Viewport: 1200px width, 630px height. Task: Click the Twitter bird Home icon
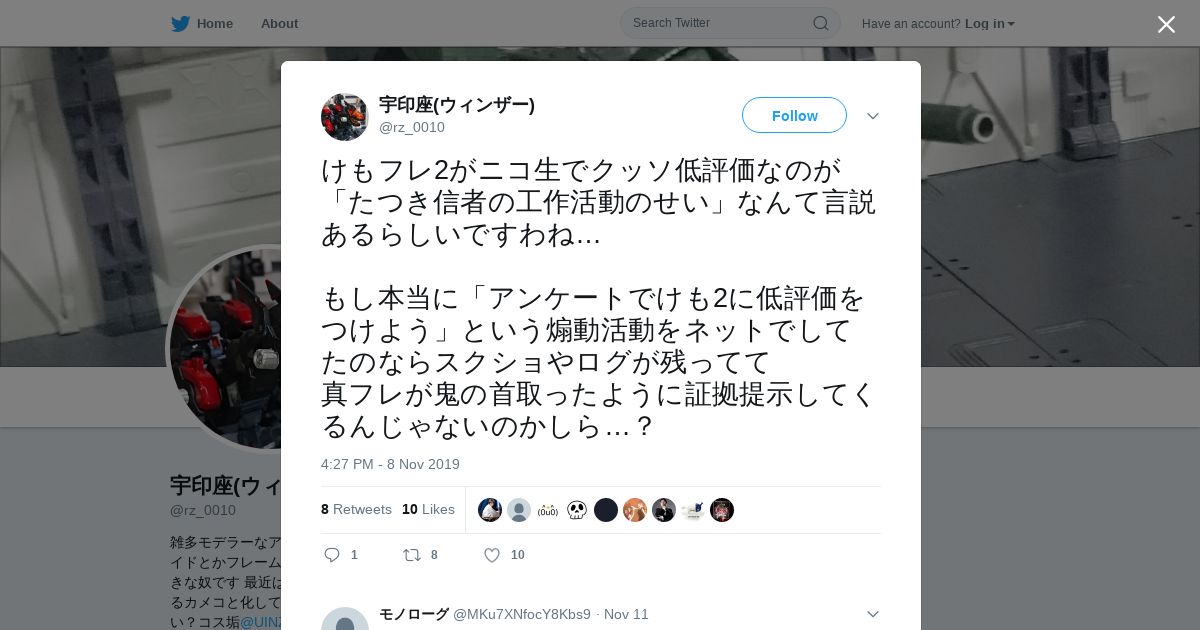180,23
